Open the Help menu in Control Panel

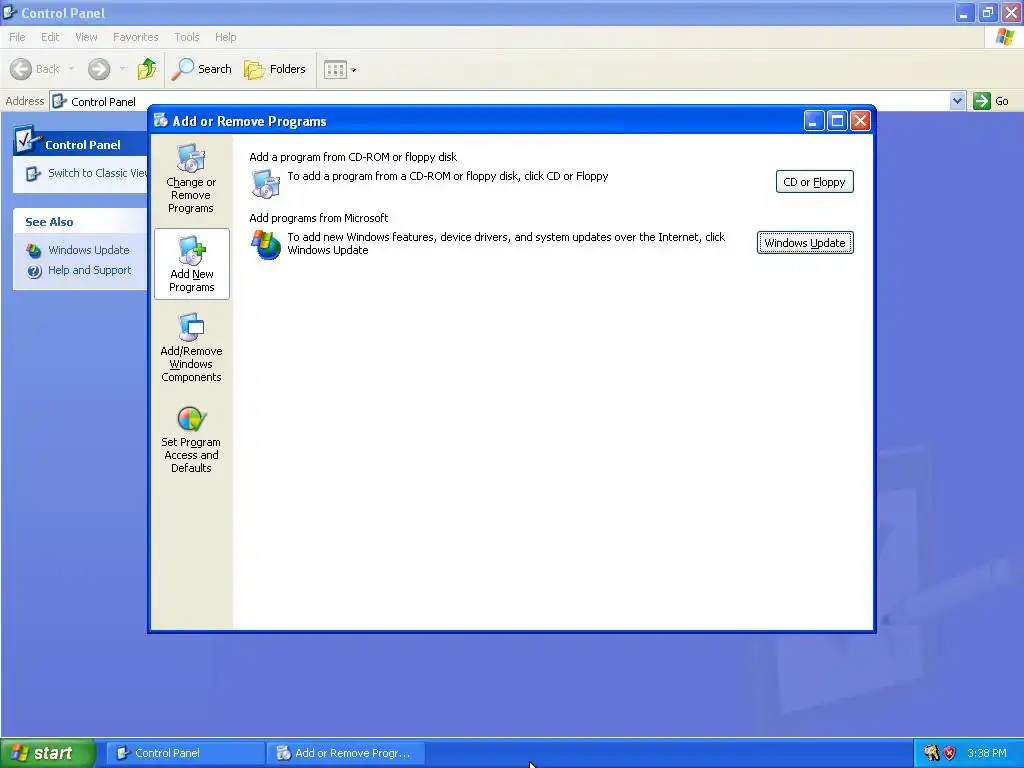(225, 37)
